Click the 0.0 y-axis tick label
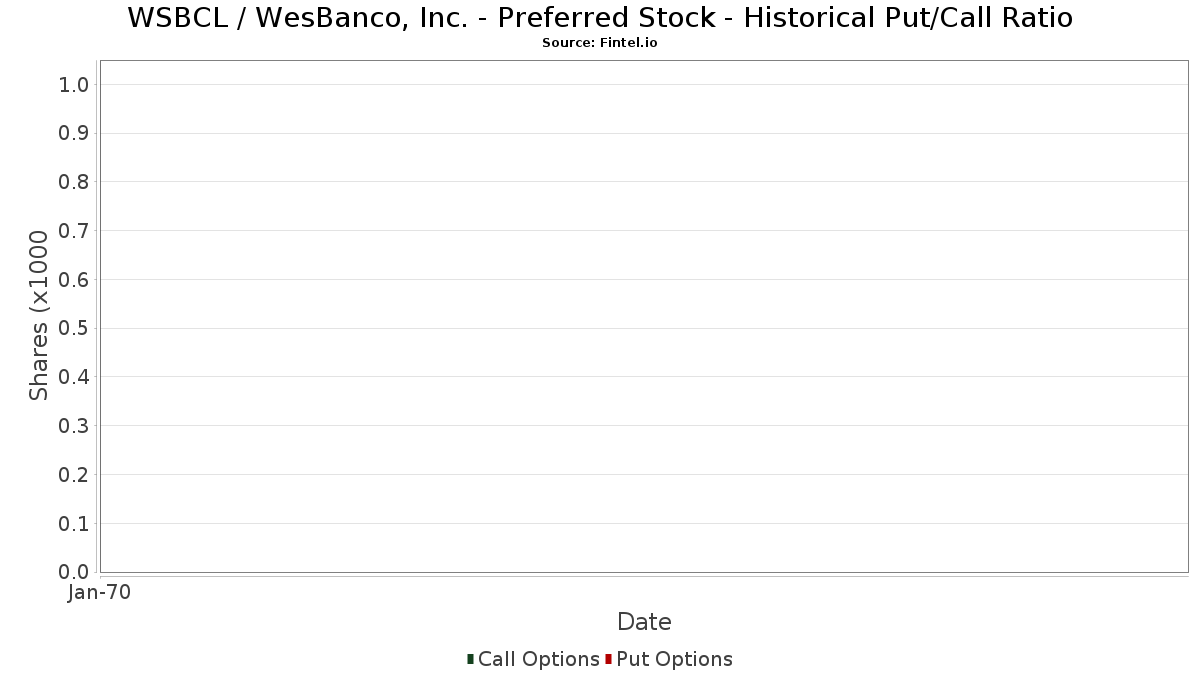This screenshot has height=675, width=1200. coord(74,572)
